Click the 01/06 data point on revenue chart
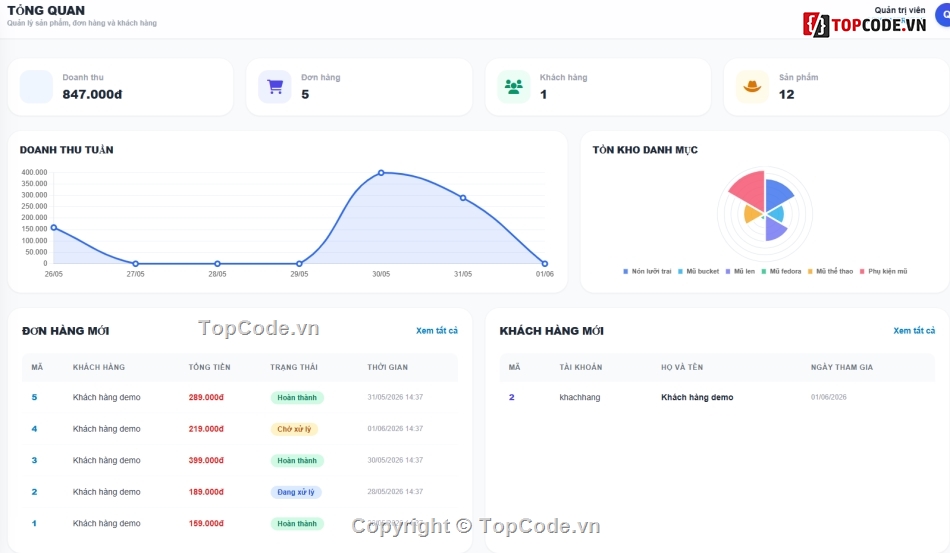This screenshot has width=950, height=553. tap(545, 264)
